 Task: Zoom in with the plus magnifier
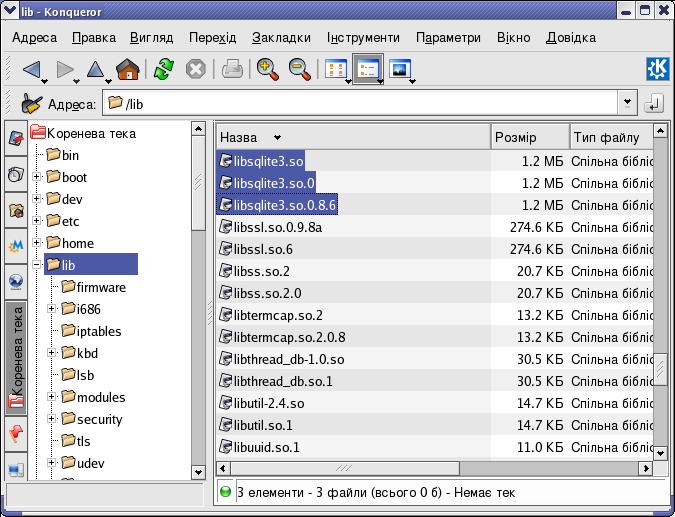coord(268,70)
